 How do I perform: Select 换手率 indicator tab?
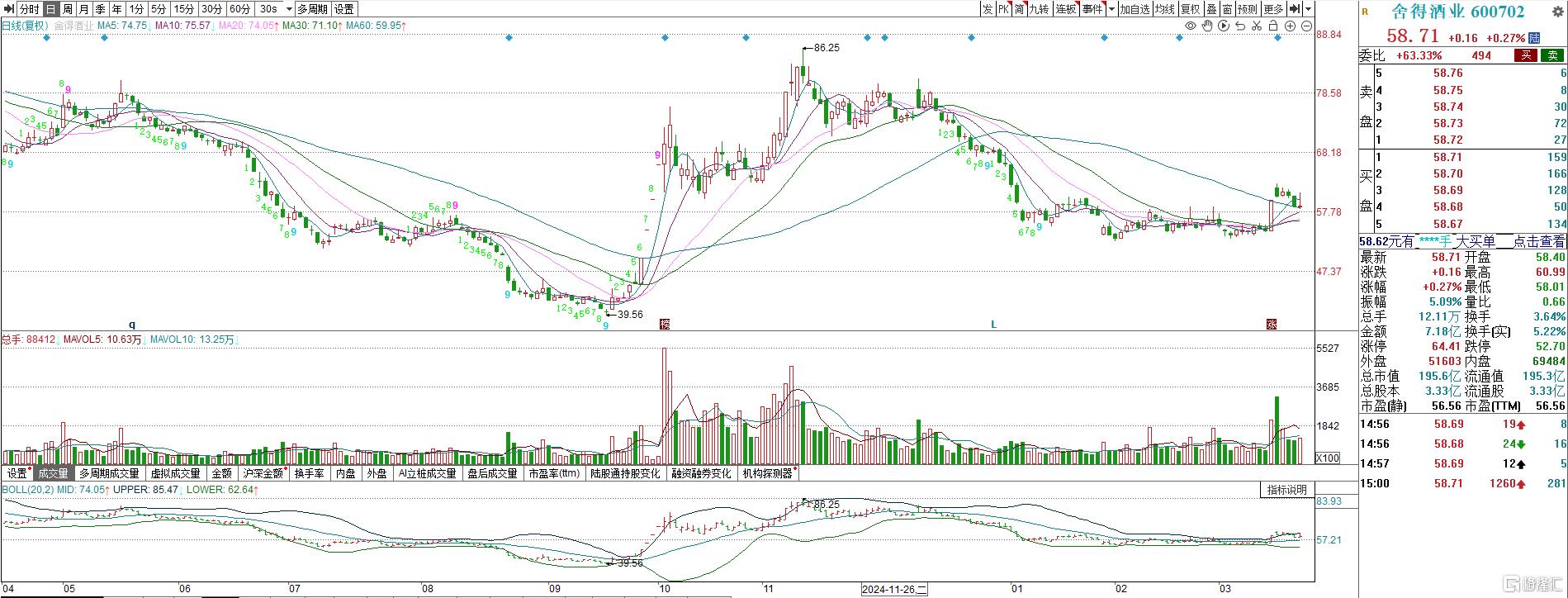(310, 473)
